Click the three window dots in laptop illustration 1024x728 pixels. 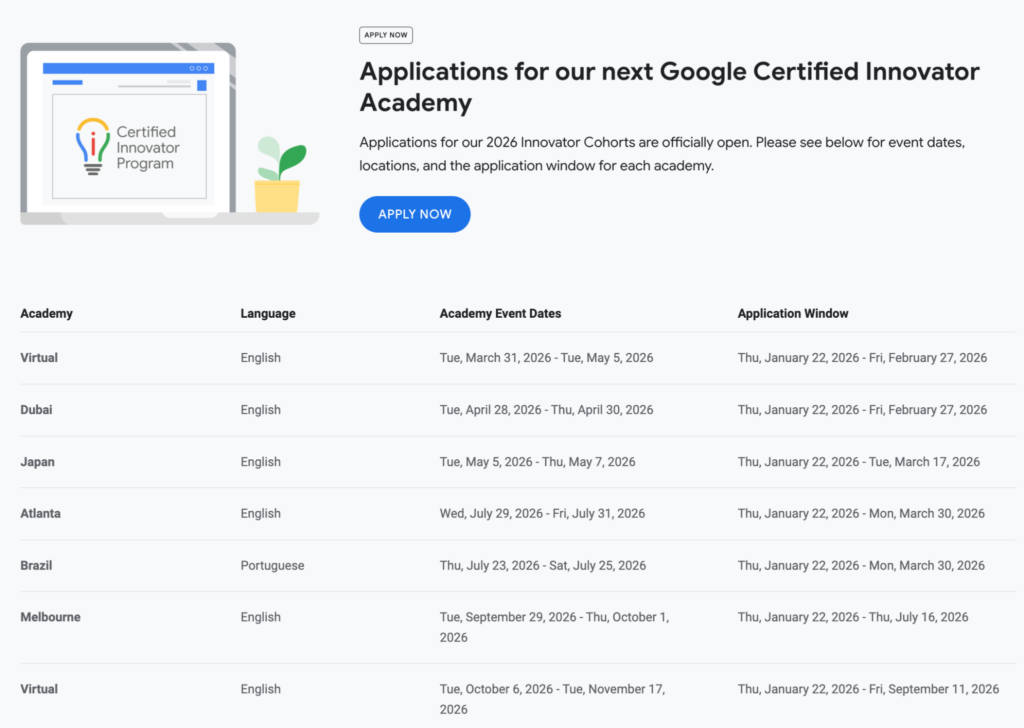coord(199,68)
